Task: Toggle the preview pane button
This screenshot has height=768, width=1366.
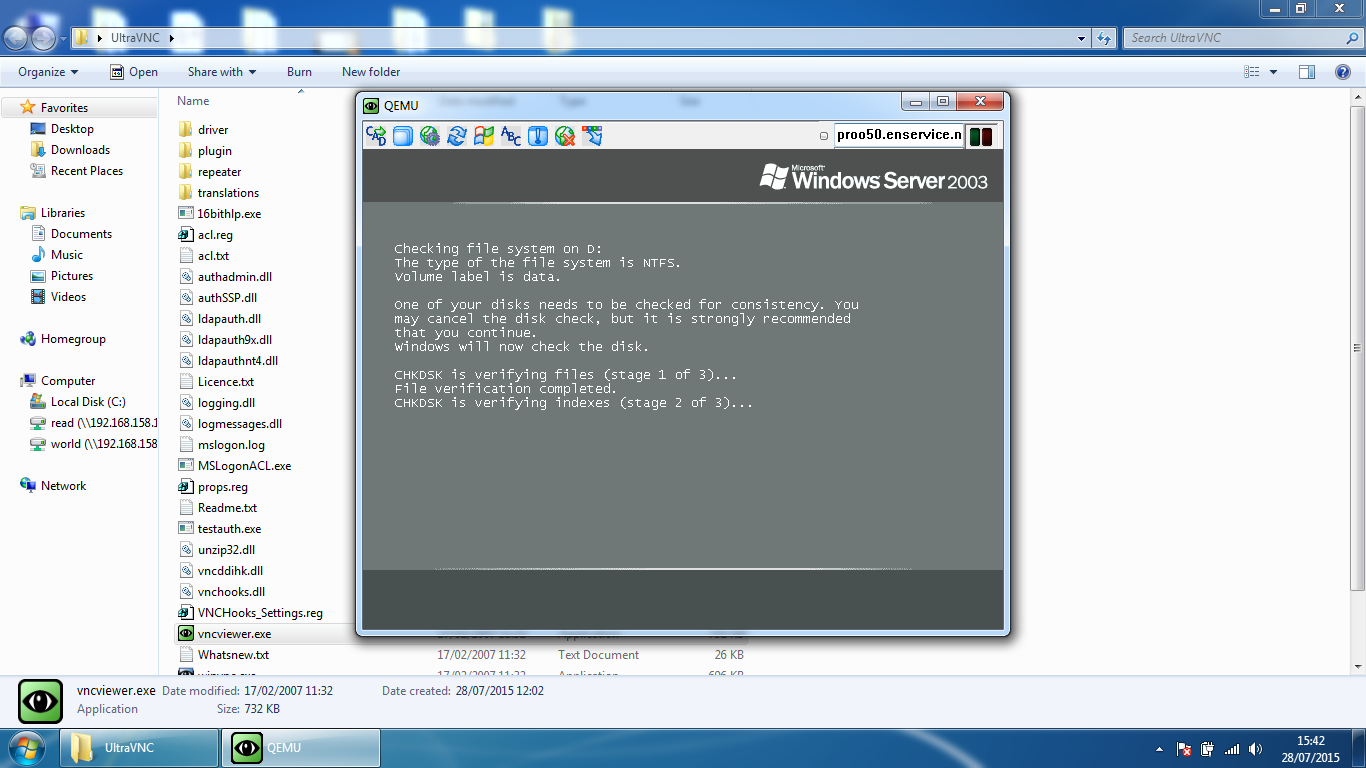Action: (1307, 72)
